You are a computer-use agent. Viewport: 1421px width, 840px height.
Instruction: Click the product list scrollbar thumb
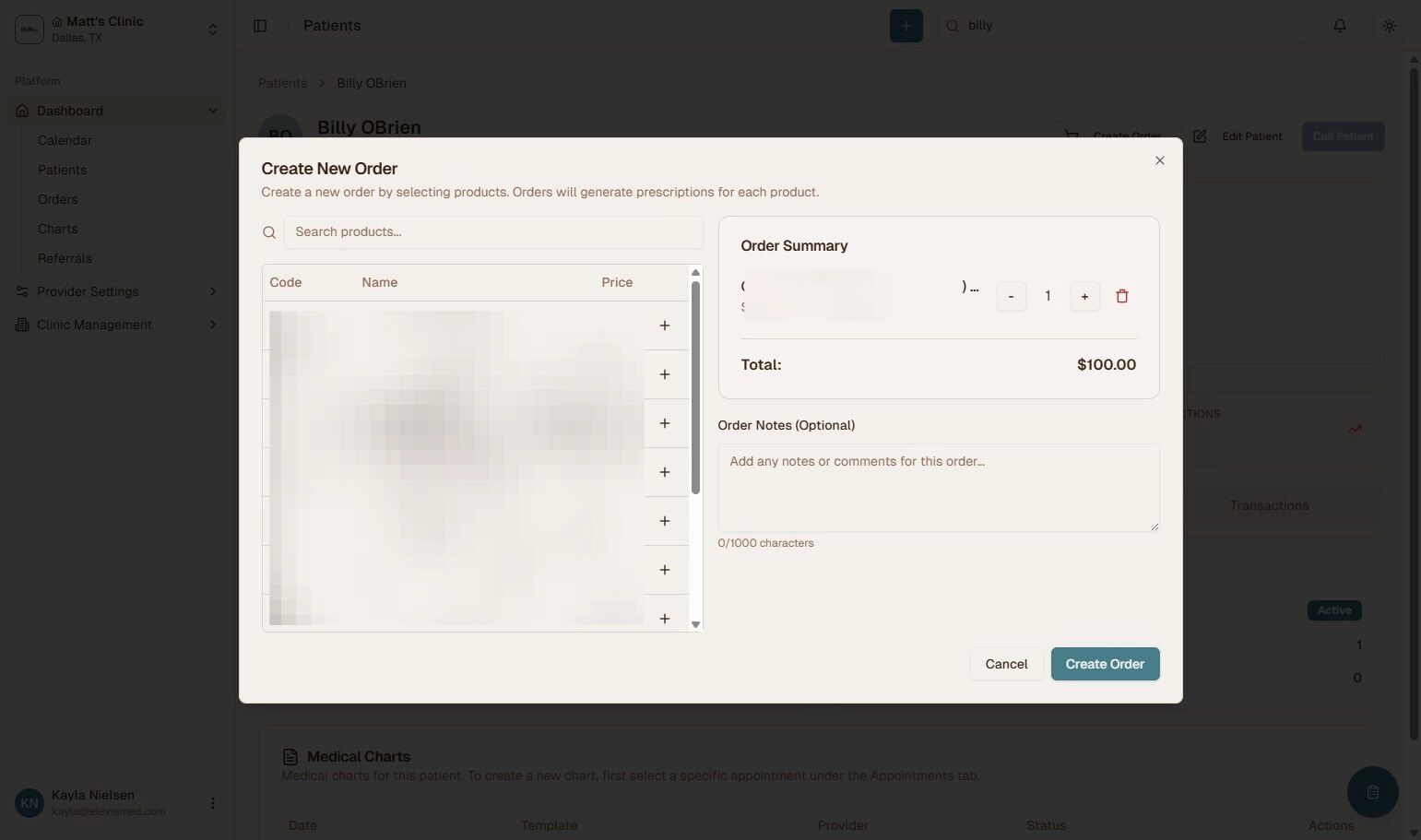tap(696, 387)
